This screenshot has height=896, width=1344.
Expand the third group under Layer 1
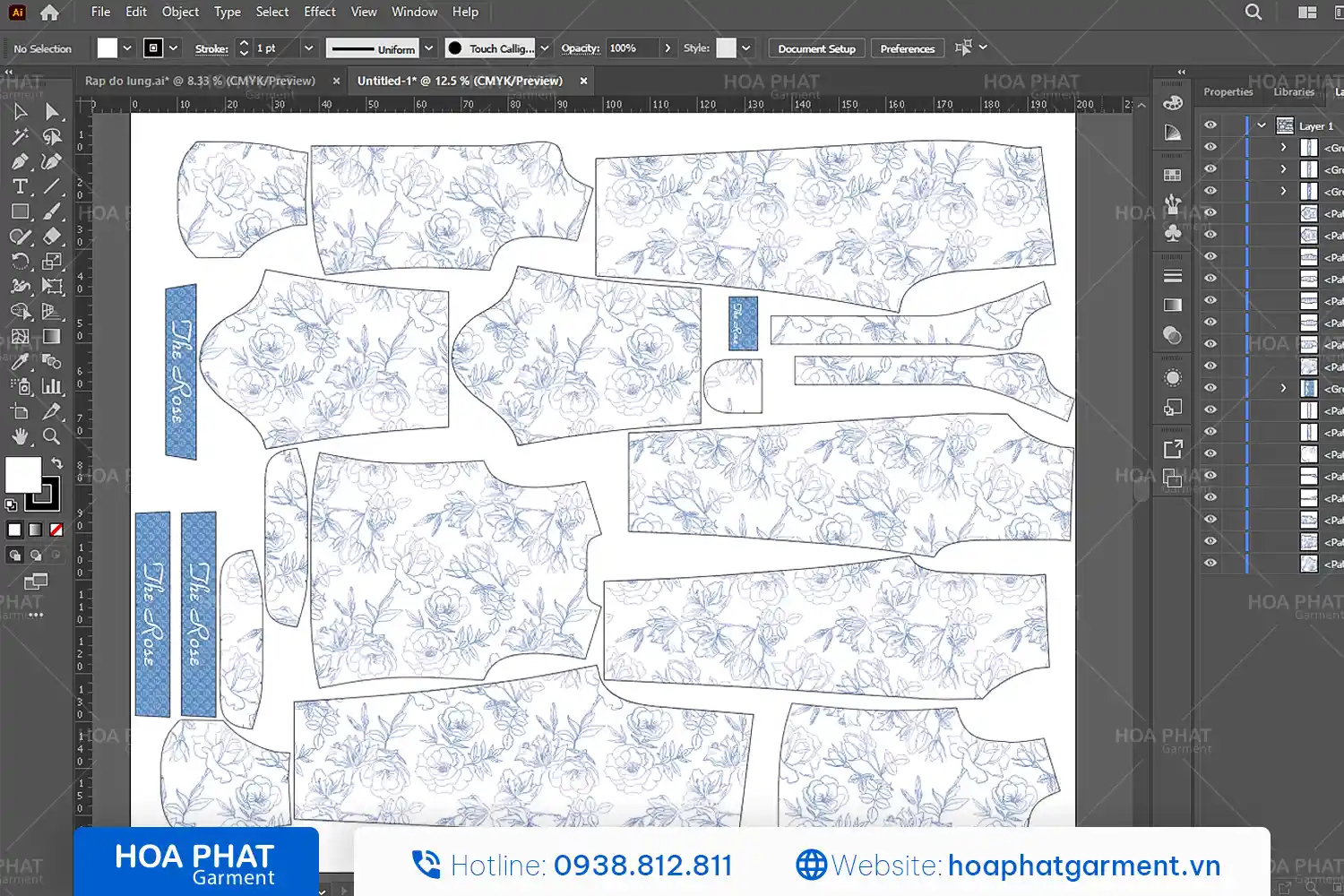click(1283, 191)
